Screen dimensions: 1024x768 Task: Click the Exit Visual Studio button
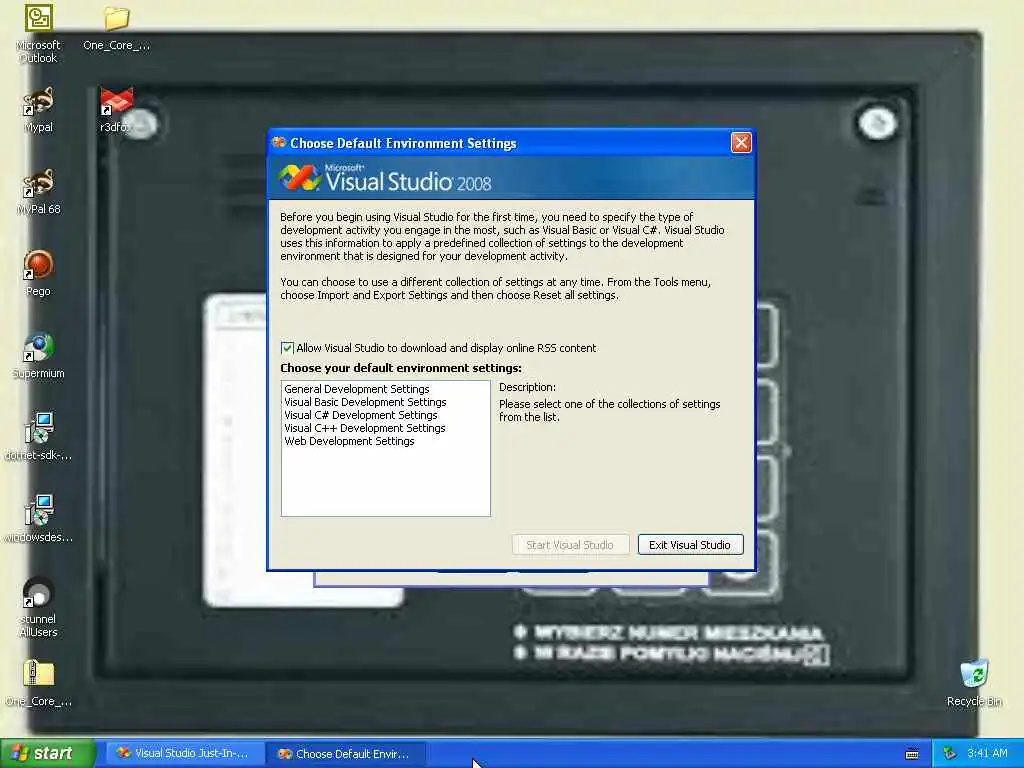coord(690,545)
